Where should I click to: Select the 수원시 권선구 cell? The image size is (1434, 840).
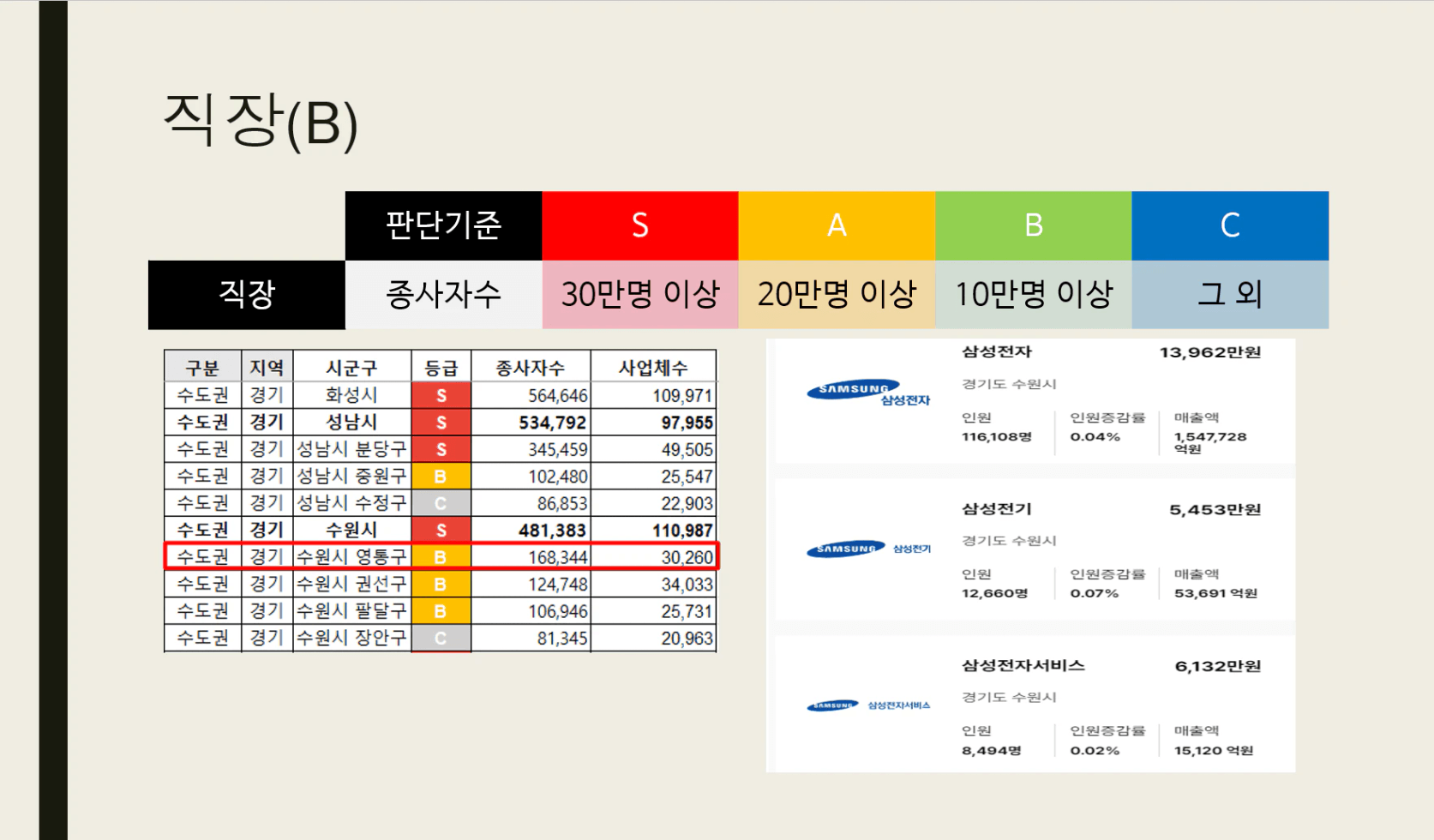351,584
